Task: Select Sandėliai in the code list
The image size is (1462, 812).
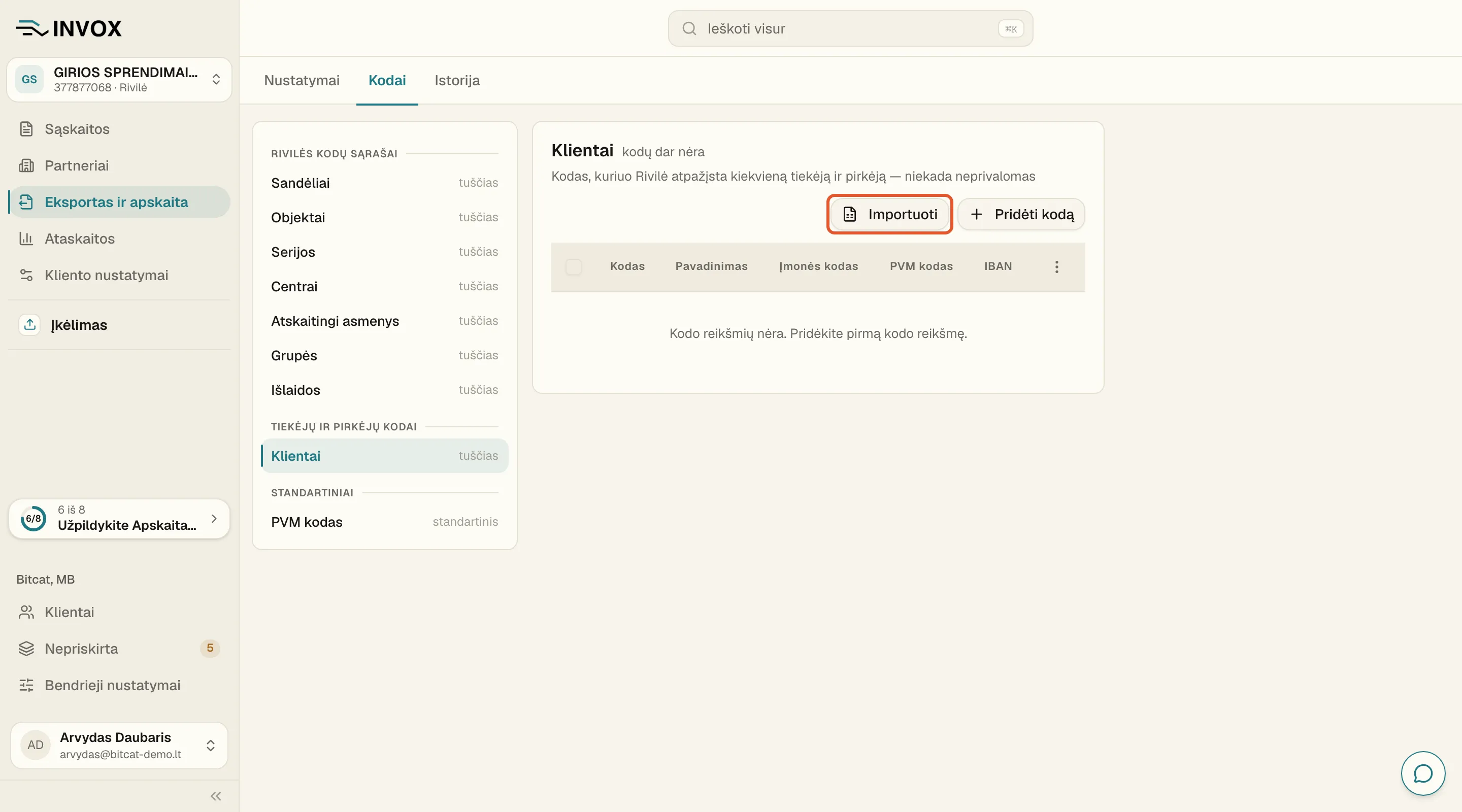Action: [x=384, y=183]
